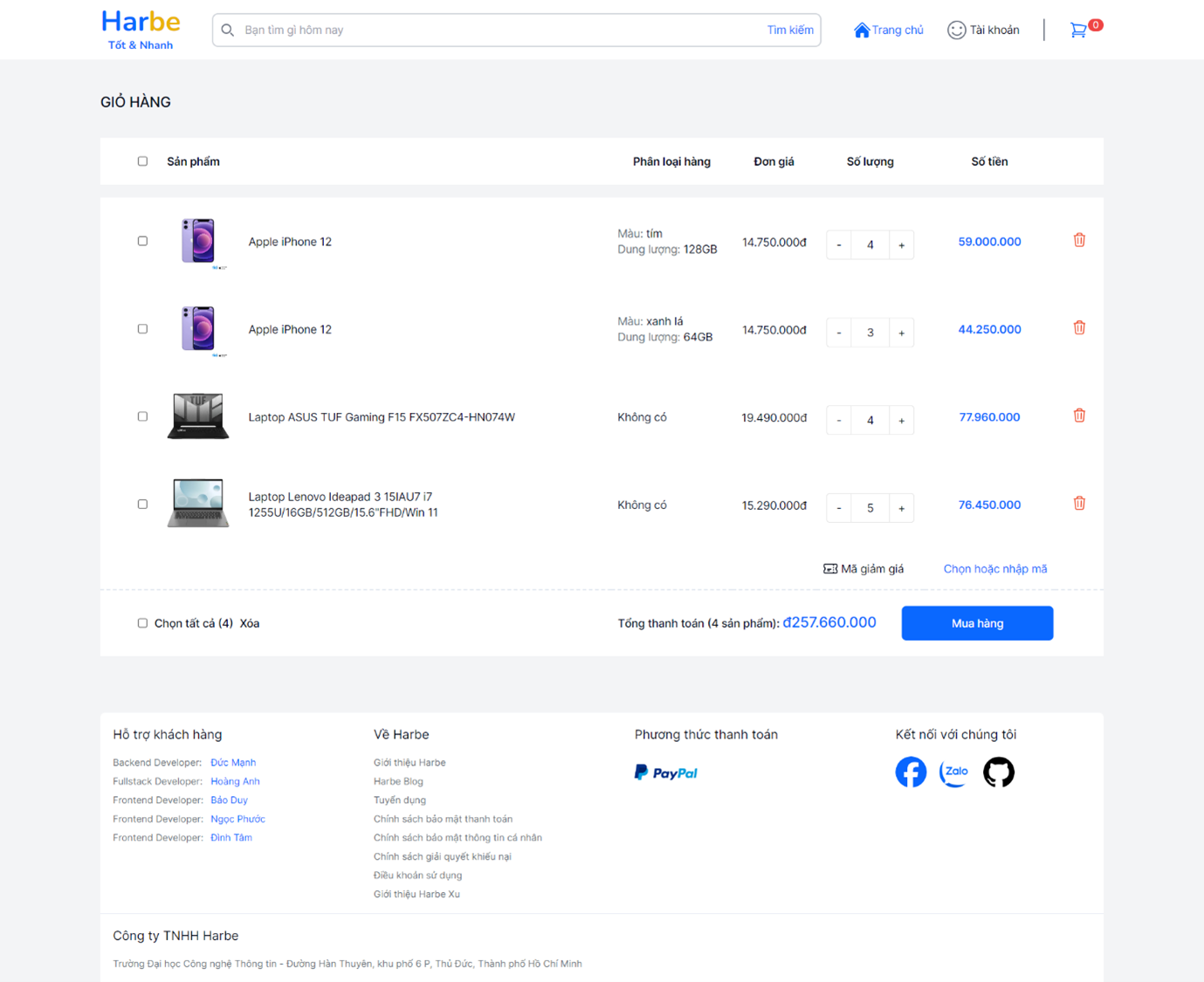Select the ASUS TUF Gaming F15 checkbox

pyautogui.click(x=142, y=416)
